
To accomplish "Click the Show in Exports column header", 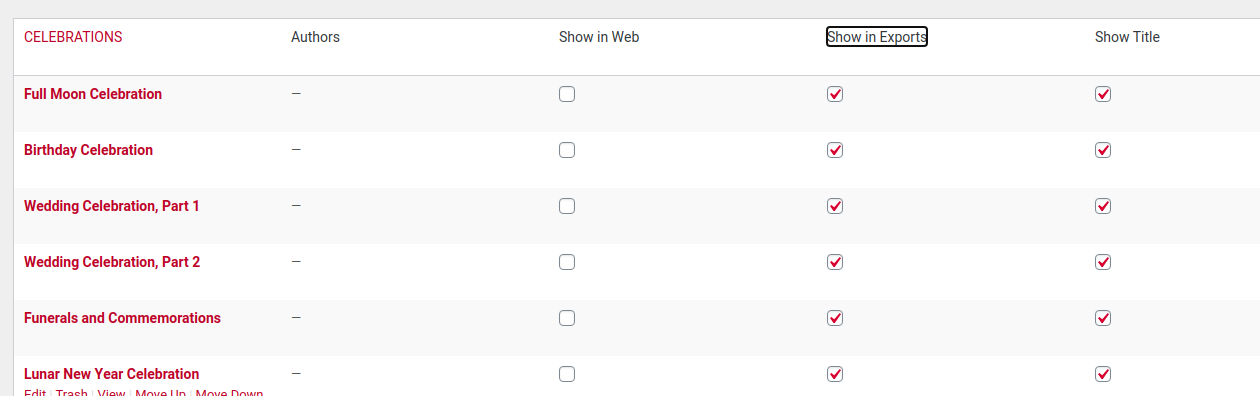I will coord(877,37).
